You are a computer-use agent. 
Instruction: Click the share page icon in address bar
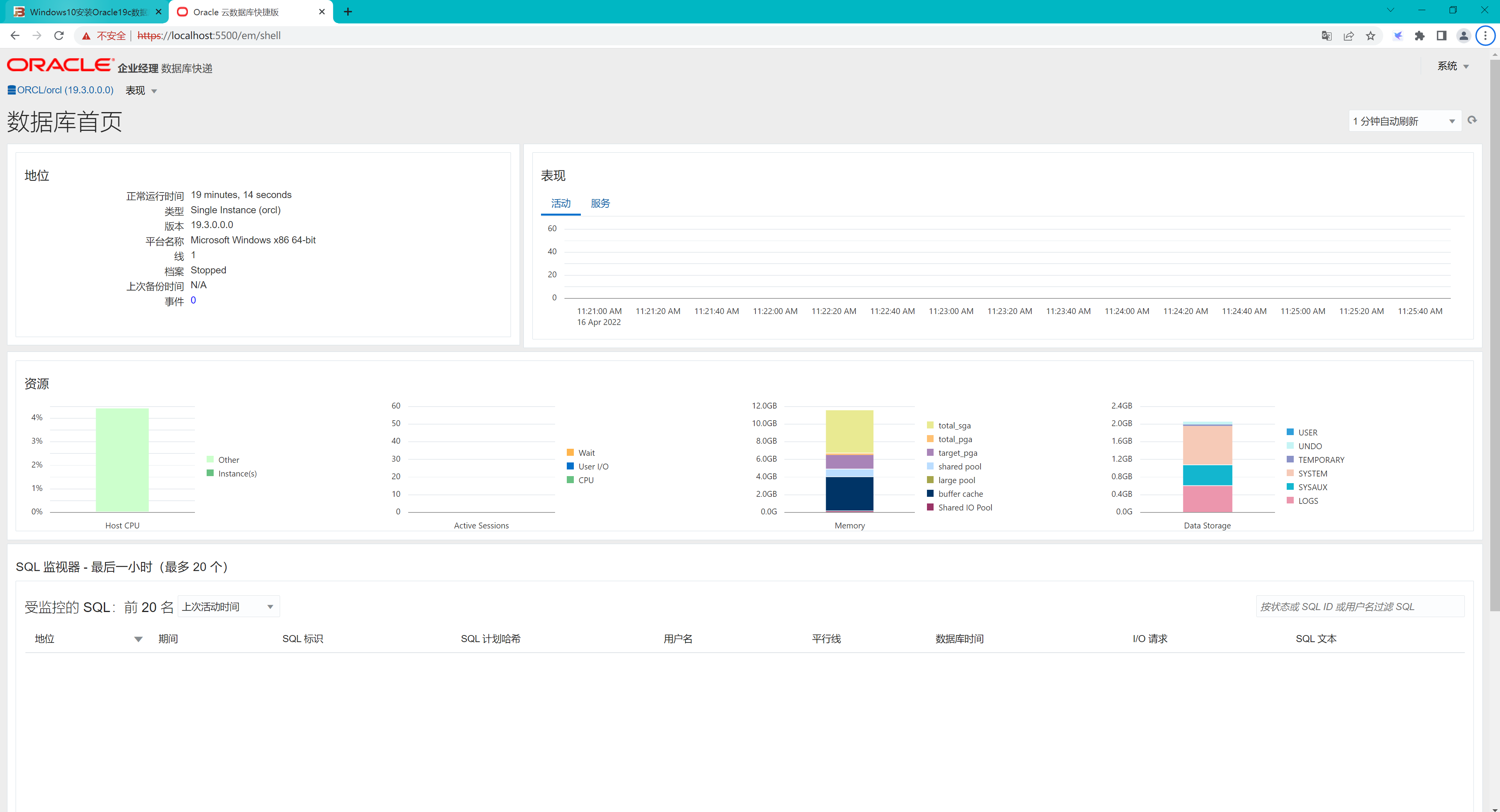(x=1348, y=36)
